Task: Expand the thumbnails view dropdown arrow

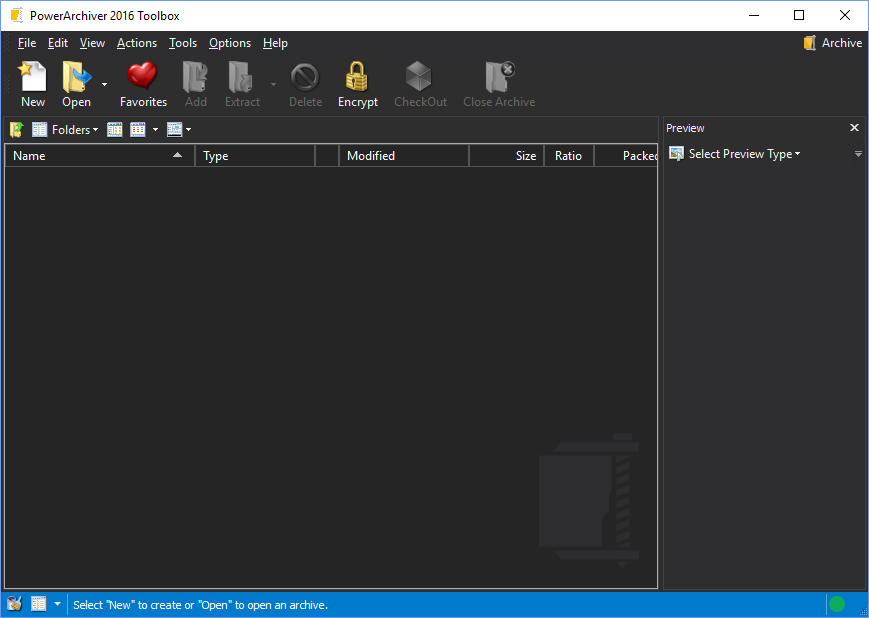Action: click(188, 130)
